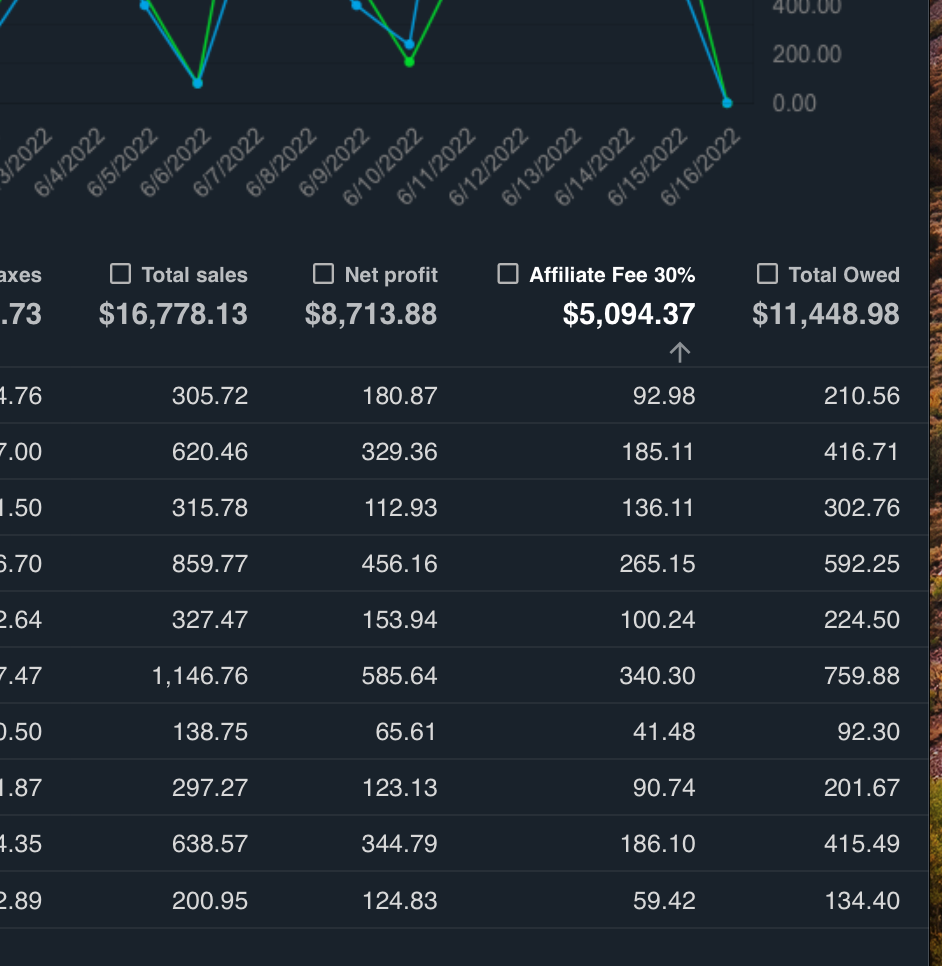This screenshot has height=966, width=942.
Task: Select the 1,146.76 total sales cell
Action: 200,676
